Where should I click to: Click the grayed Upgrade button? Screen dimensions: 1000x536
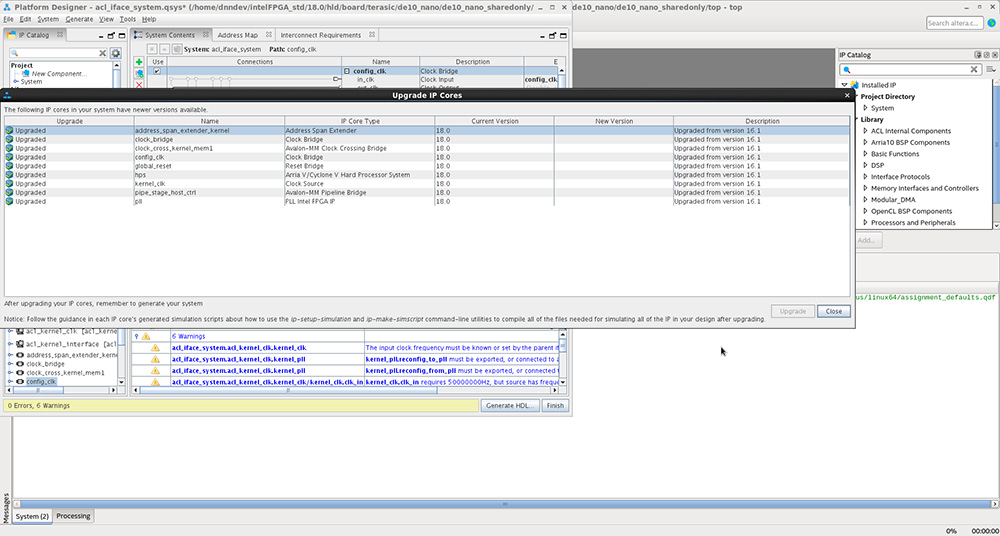pyautogui.click(x=793, y=311)
